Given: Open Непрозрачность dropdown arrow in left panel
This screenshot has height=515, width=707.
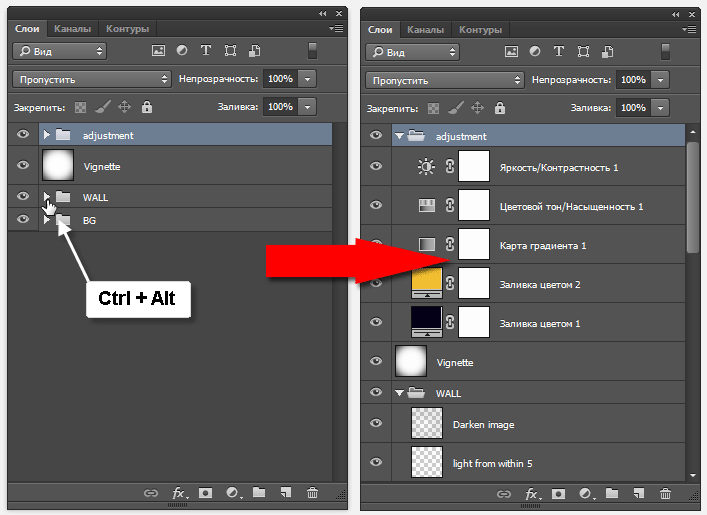Looking at the screenshot, I should [308, 79].
